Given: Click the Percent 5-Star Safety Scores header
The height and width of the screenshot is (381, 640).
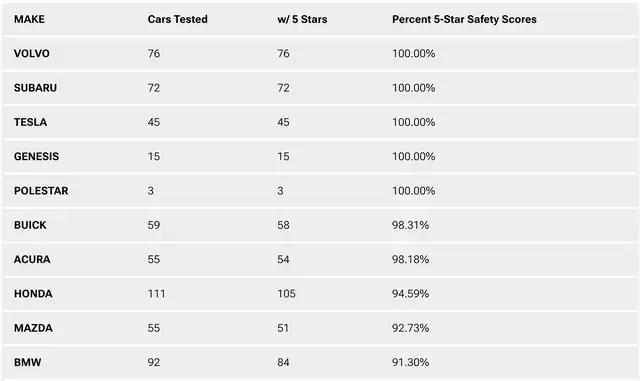Looking at the screenshot, I should 464,19.
